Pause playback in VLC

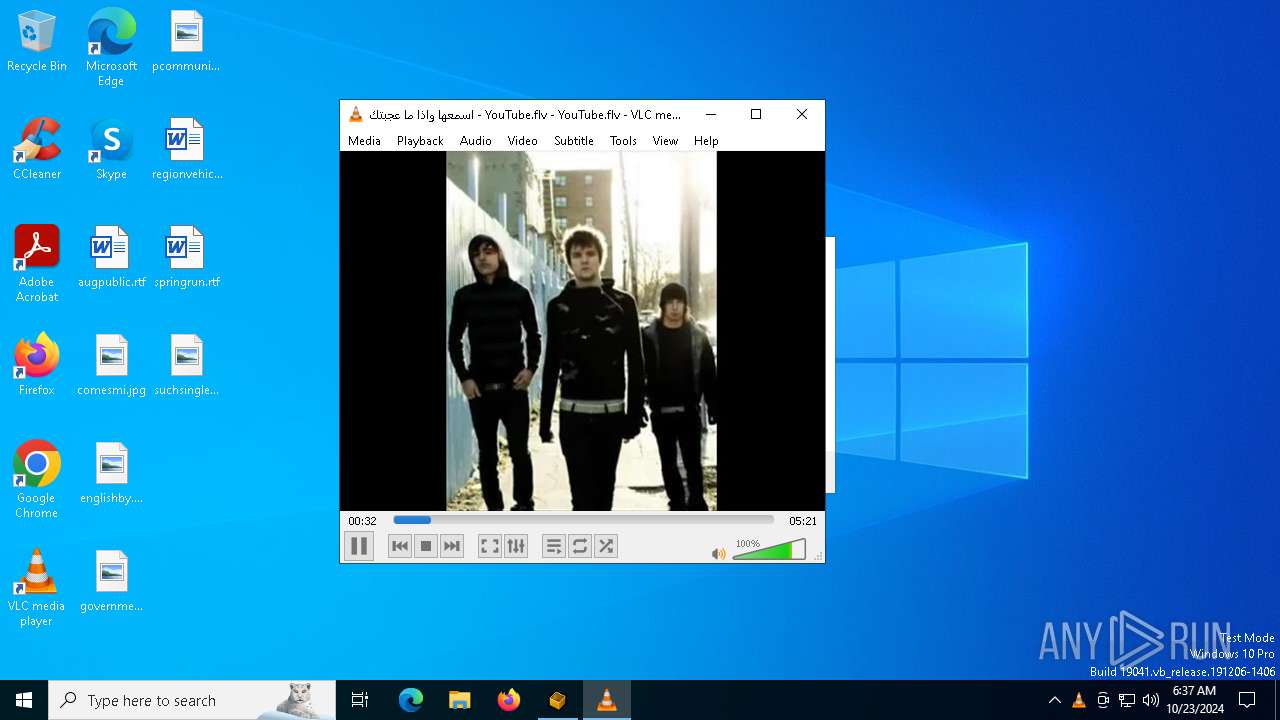pos(358,546)
